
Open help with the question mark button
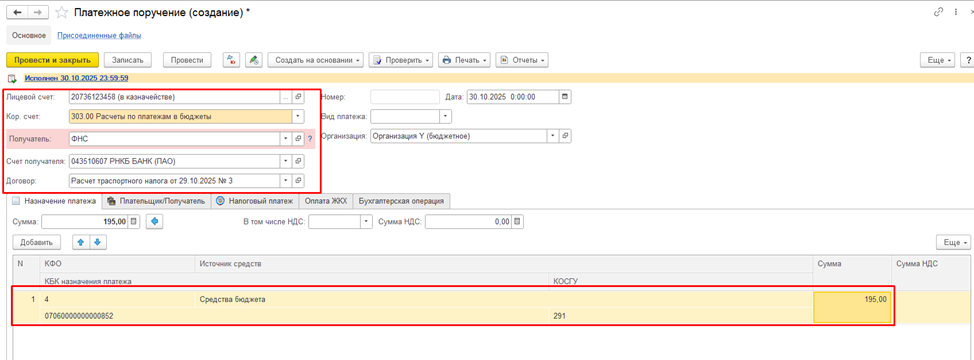tap(967, 60)
